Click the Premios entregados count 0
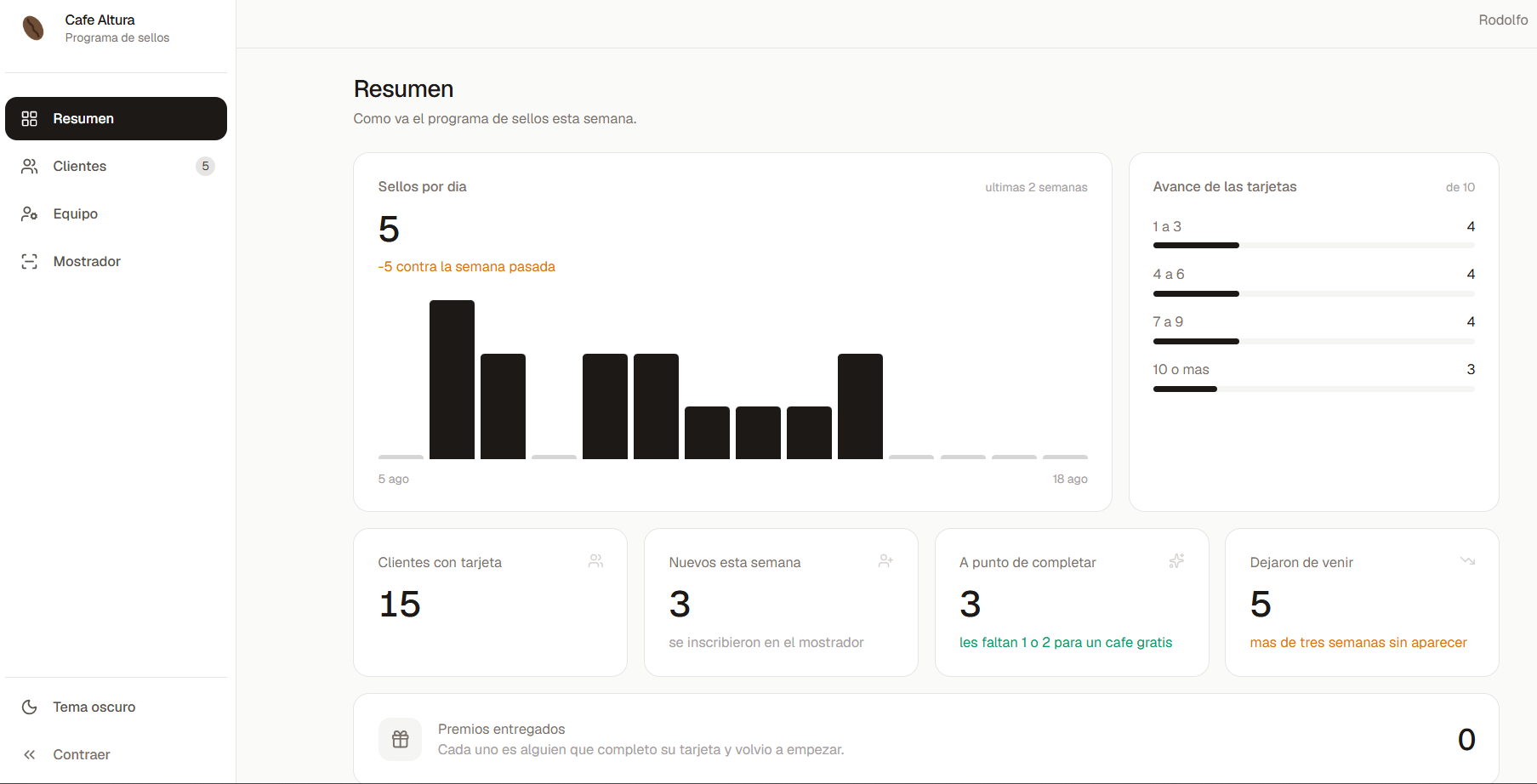 1466,739
